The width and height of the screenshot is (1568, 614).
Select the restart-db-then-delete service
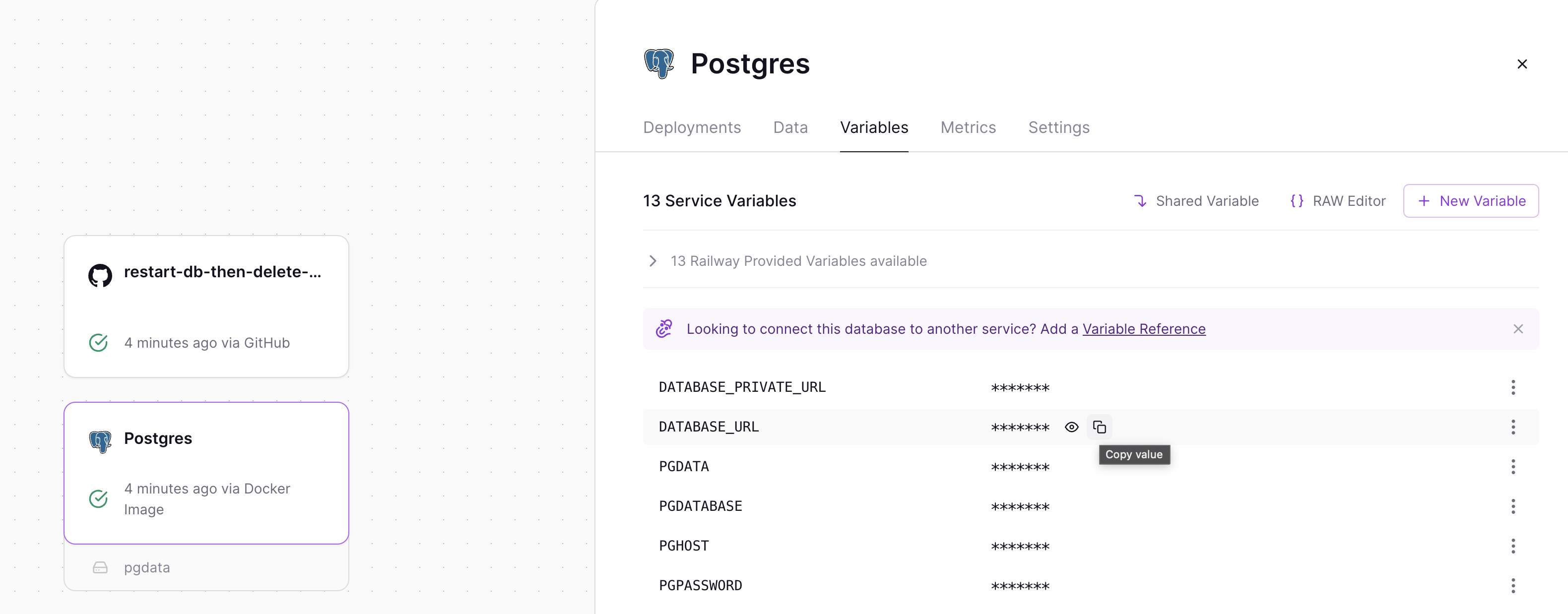(206, 306)
